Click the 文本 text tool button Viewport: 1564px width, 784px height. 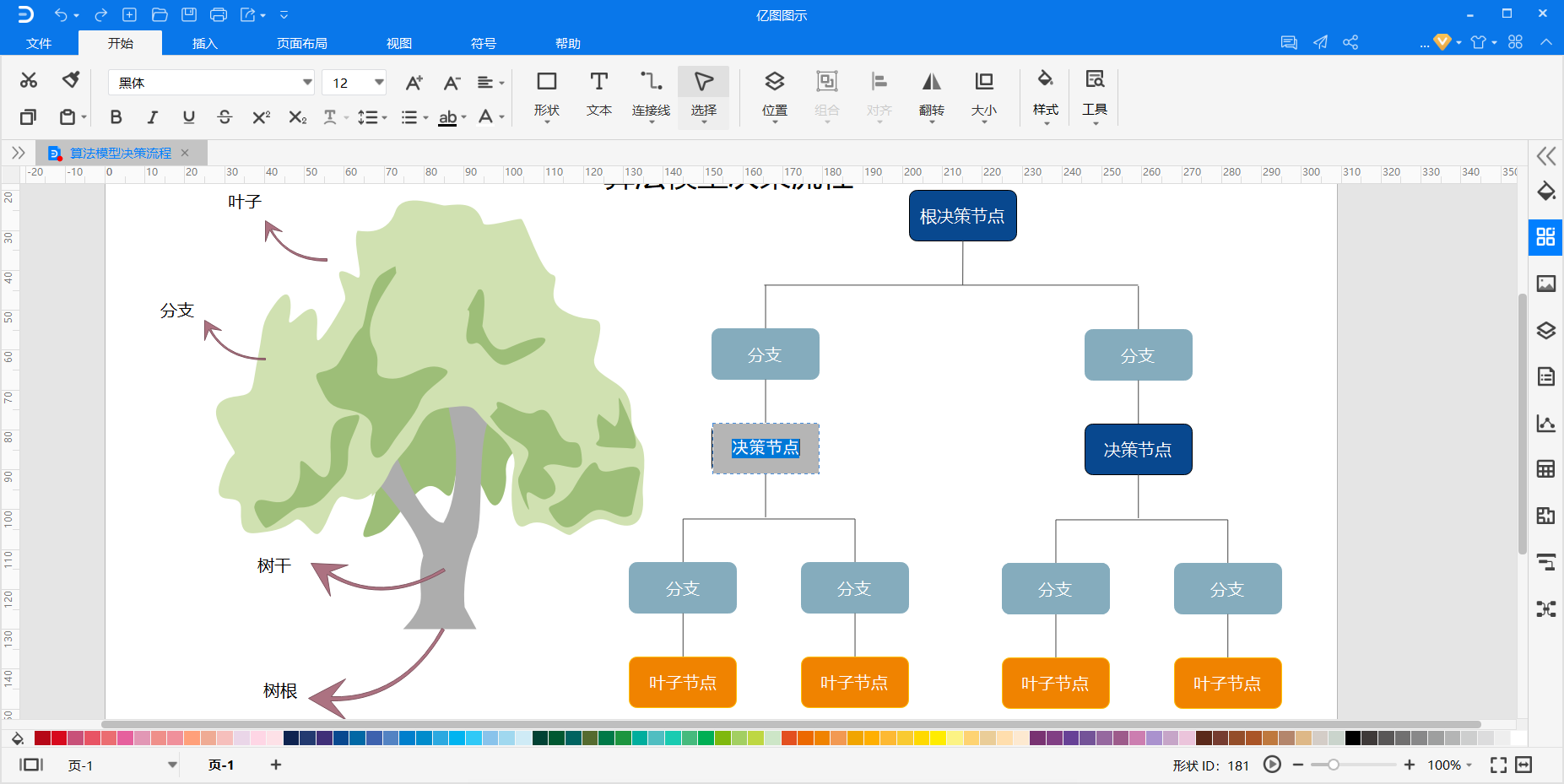coord(599,95)
